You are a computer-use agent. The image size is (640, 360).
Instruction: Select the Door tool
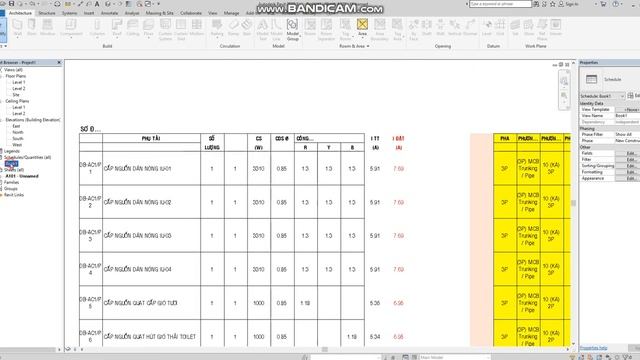point(32,28)
